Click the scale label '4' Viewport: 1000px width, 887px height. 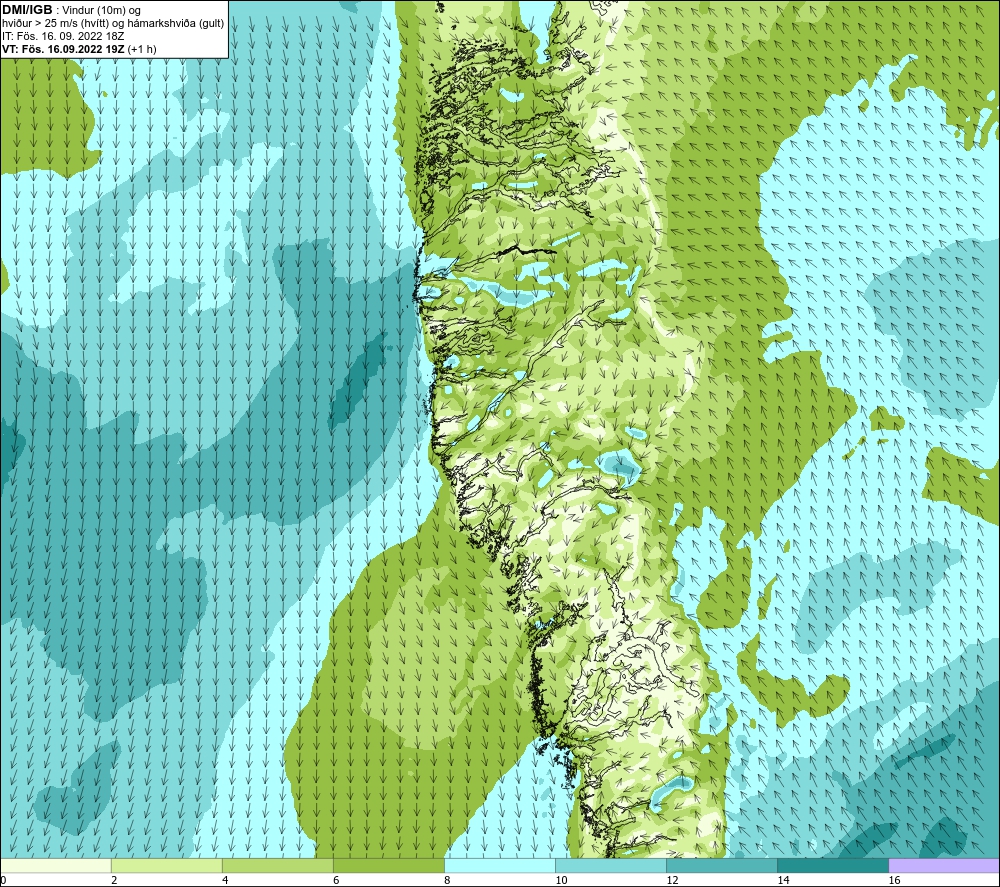(225, 880)
